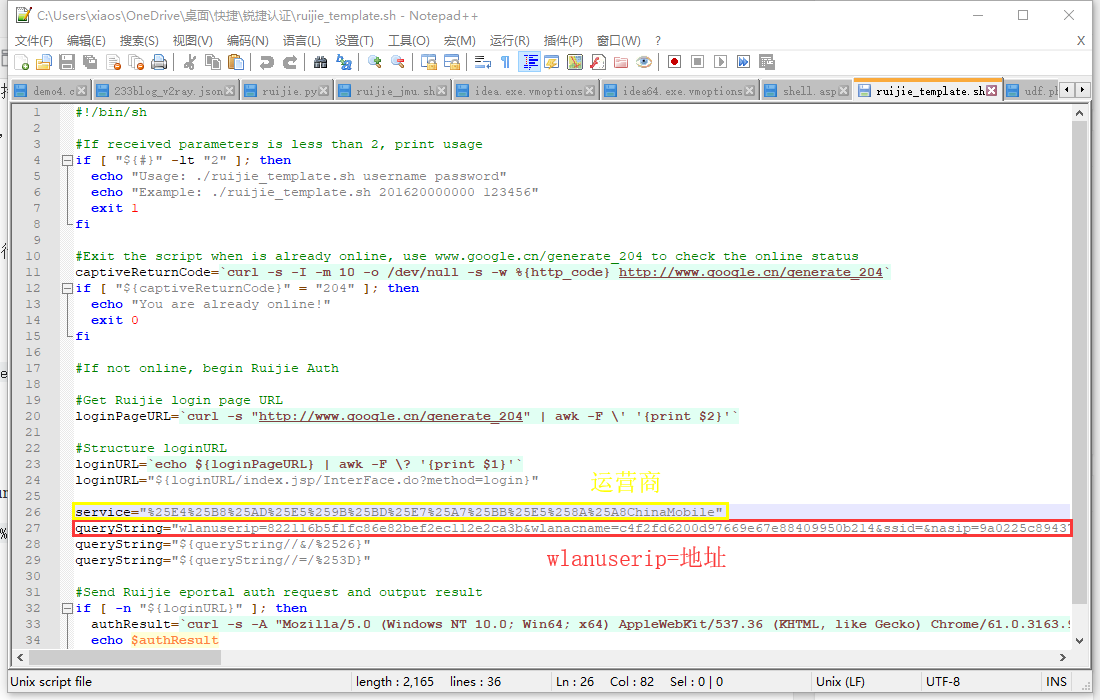The height and width of the screenshot is (700, 1100).
Task: Close the ruijie_template.sh tab
Action: (x=992, y=91)
